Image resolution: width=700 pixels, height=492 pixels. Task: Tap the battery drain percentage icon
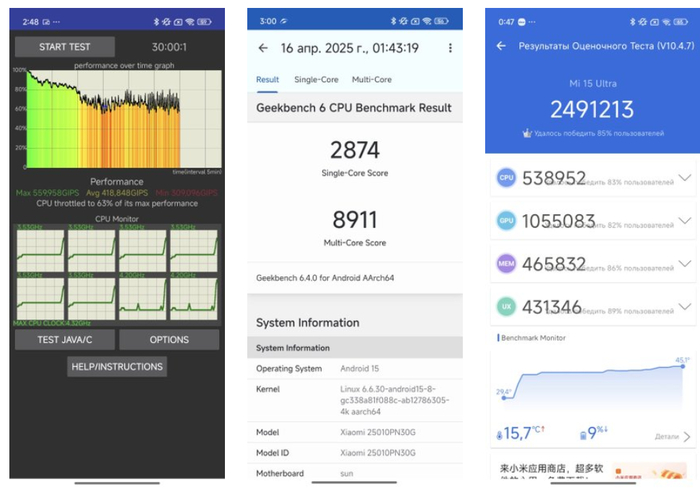[x=583, y=434]
